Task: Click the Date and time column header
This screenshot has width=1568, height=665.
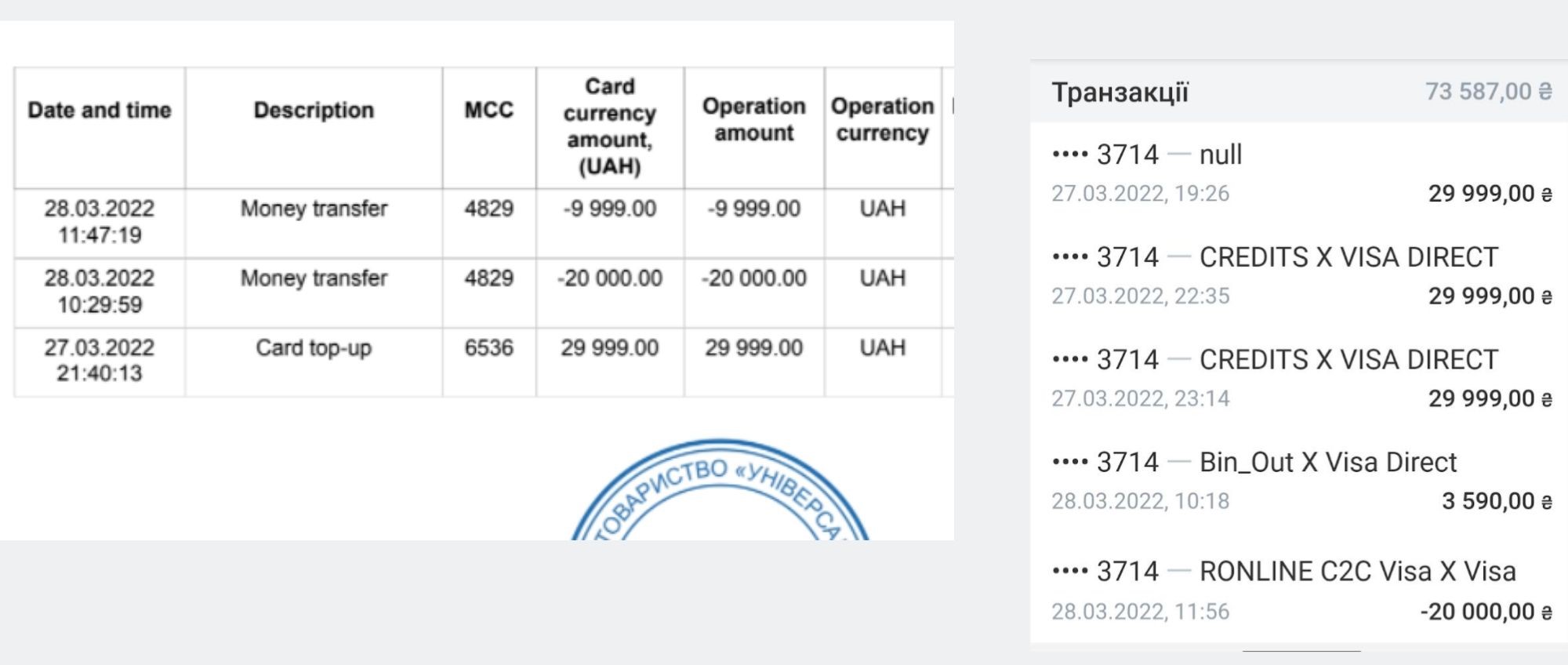Action: click(100, 111)
